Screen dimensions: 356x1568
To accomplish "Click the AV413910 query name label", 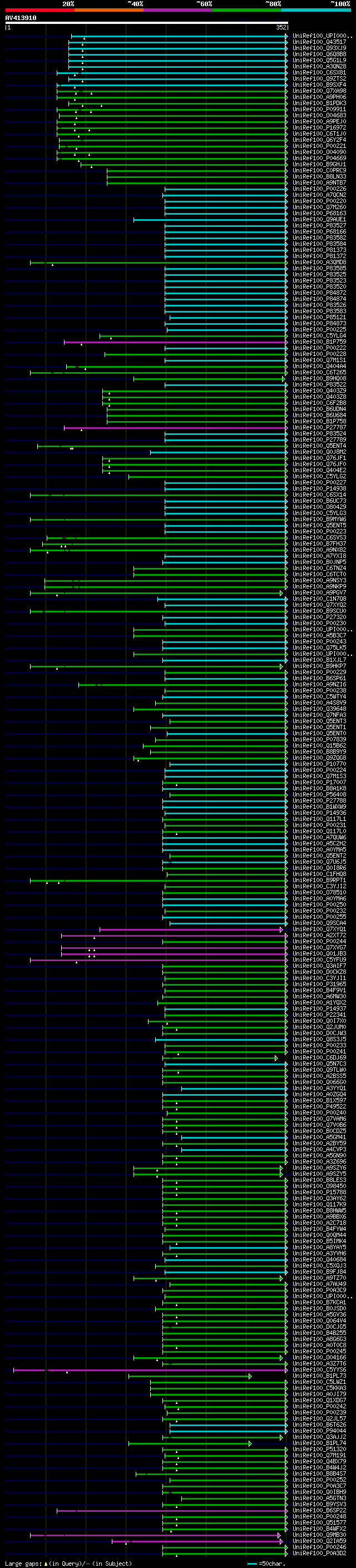I will pyautogui.click(x=21, y=18).
